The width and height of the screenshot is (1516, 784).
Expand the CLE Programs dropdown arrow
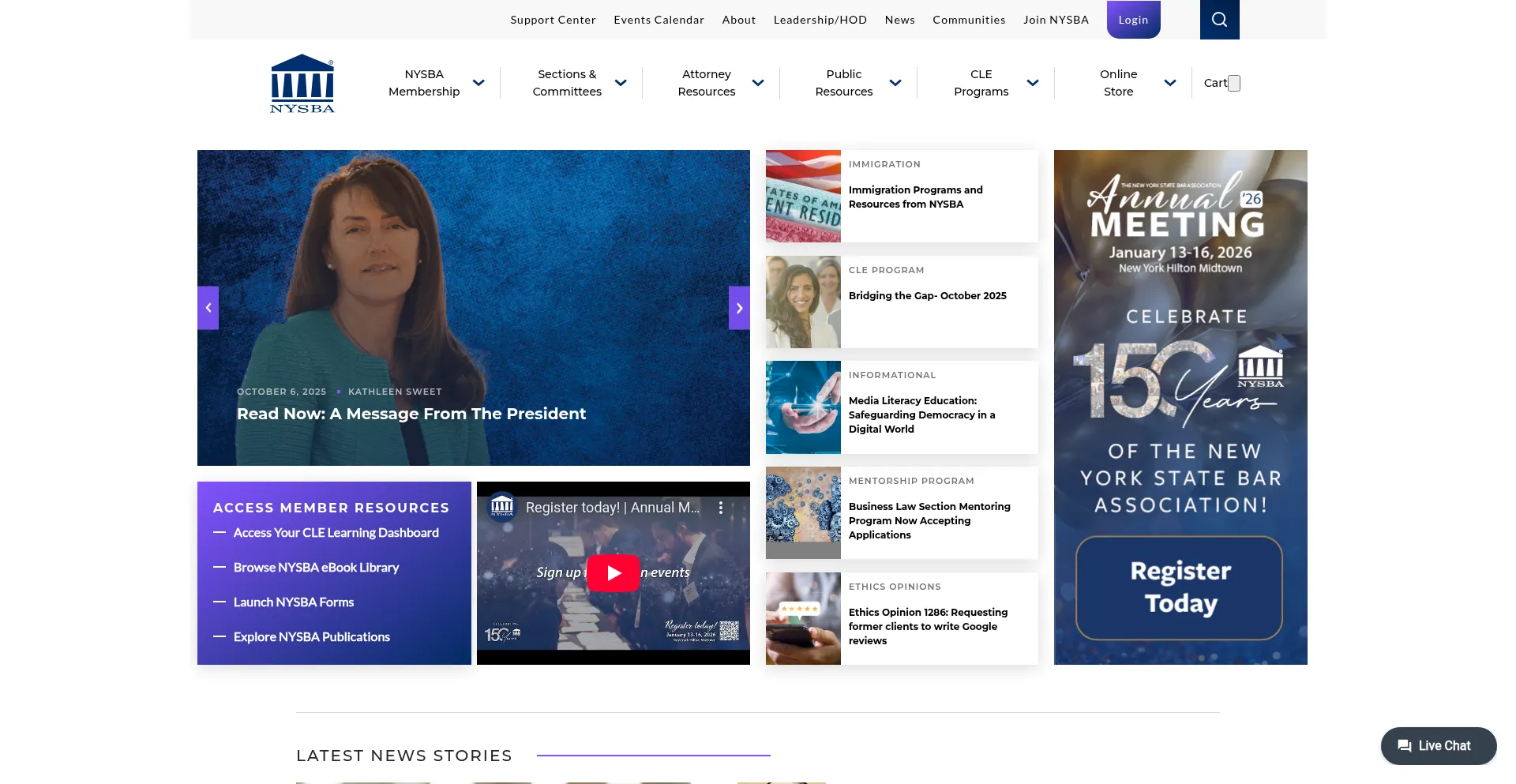tap(1033, 83)
